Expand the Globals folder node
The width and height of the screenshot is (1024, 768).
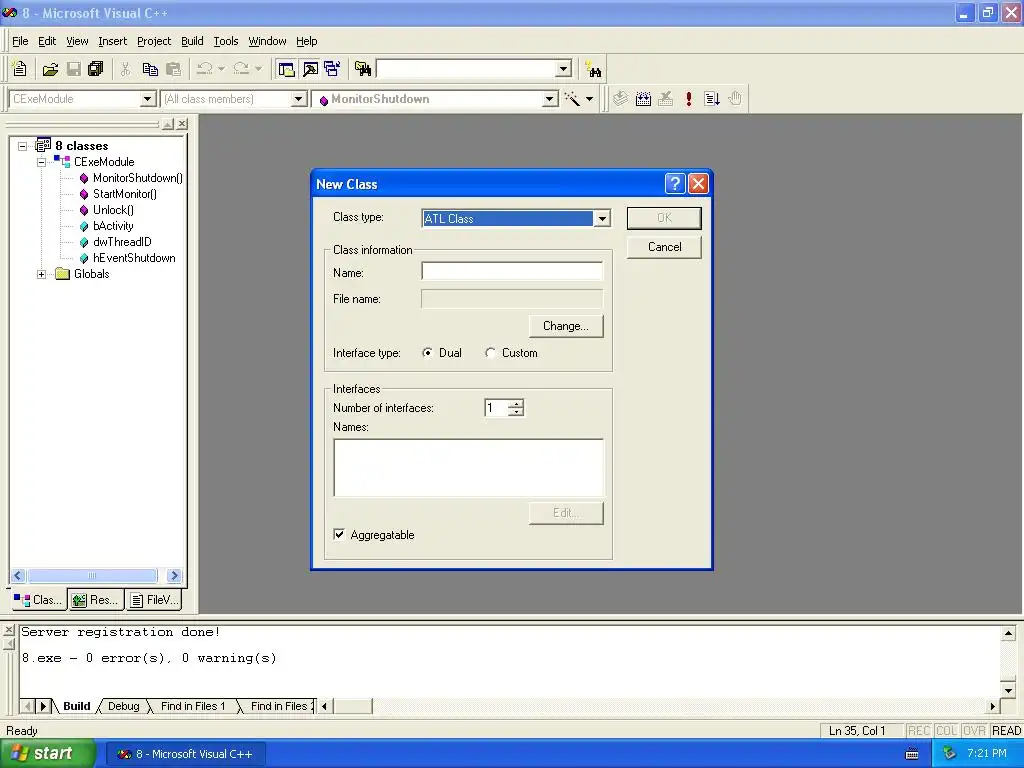(x=41, y=274)
